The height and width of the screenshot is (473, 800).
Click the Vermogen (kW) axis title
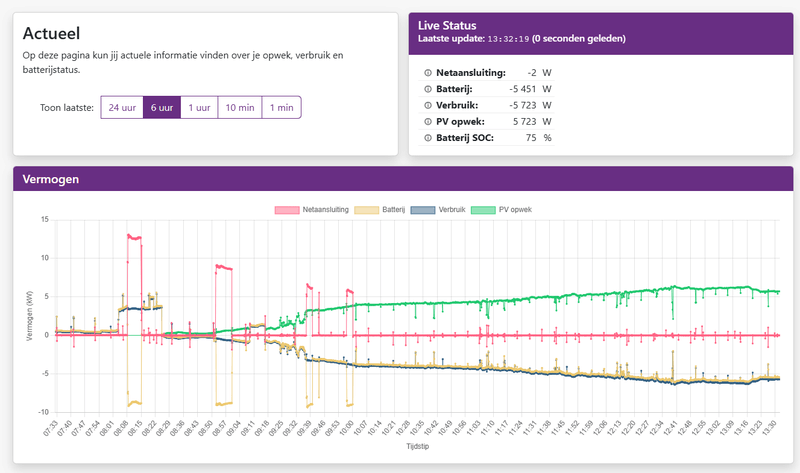(x=29, y=316)
